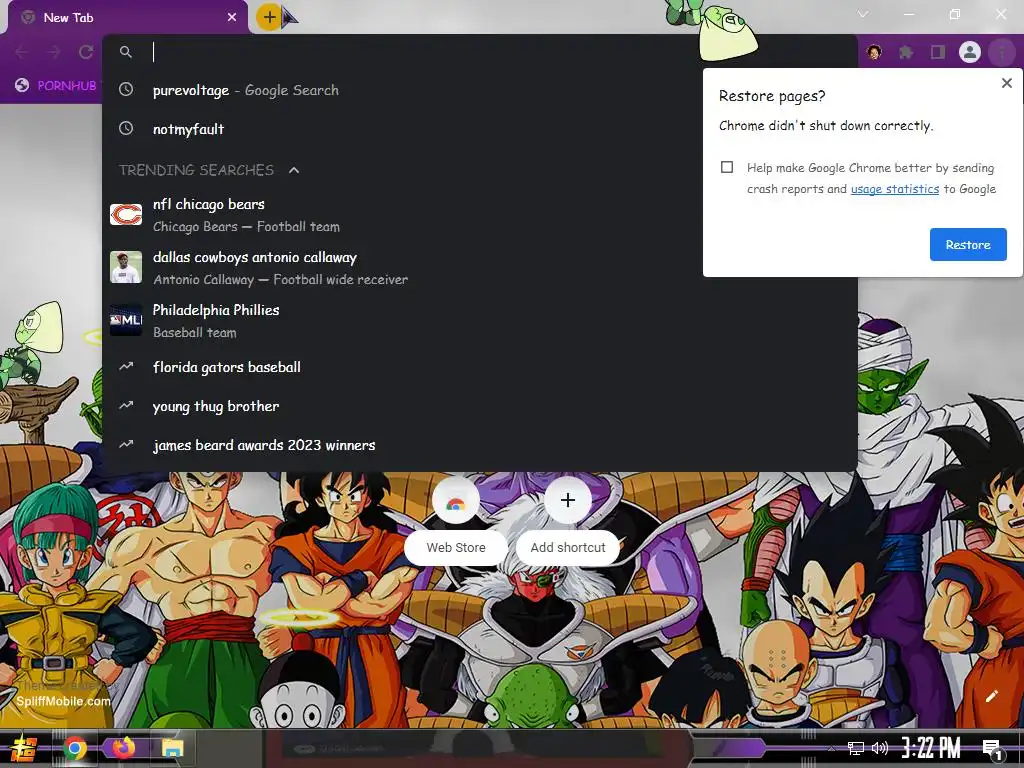Open File Explorer from the taskbar
The height and width of the screenshot is (768, 1024).
(172, 748)
